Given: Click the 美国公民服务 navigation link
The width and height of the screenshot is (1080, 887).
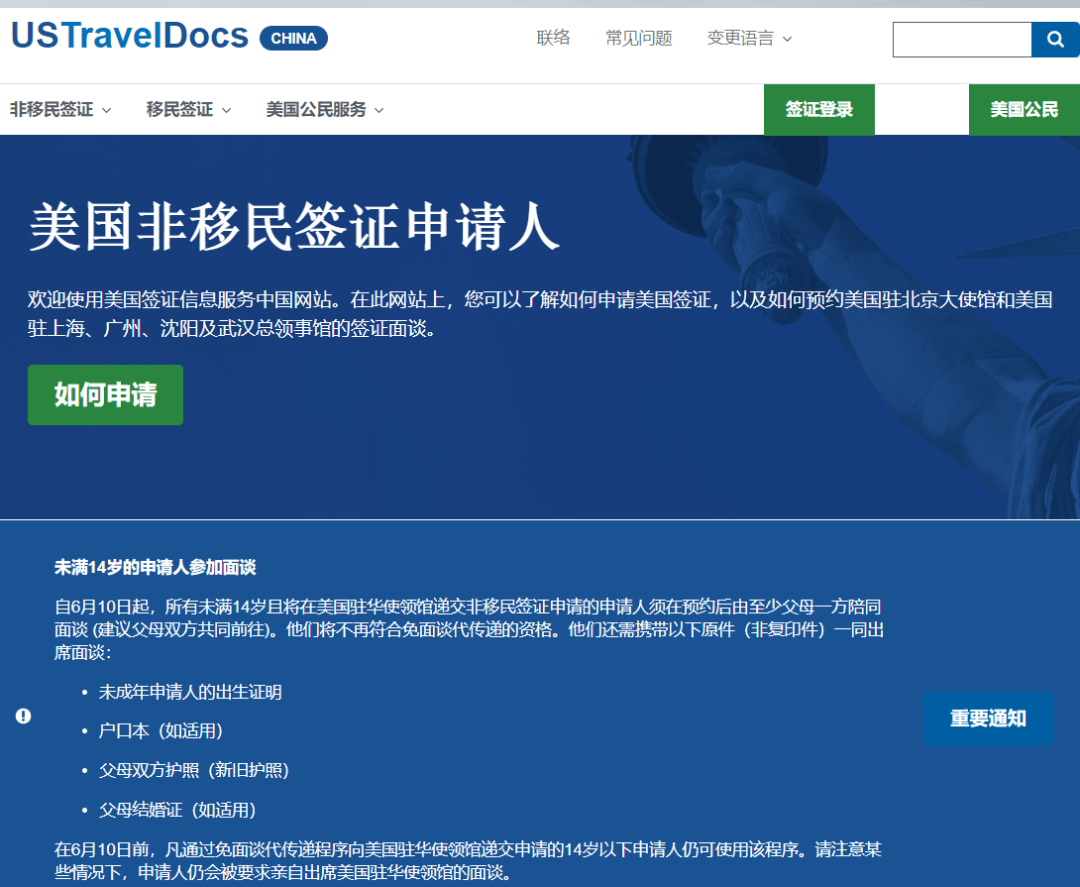Looking at the screenshot, I should [x=317, y=110].
